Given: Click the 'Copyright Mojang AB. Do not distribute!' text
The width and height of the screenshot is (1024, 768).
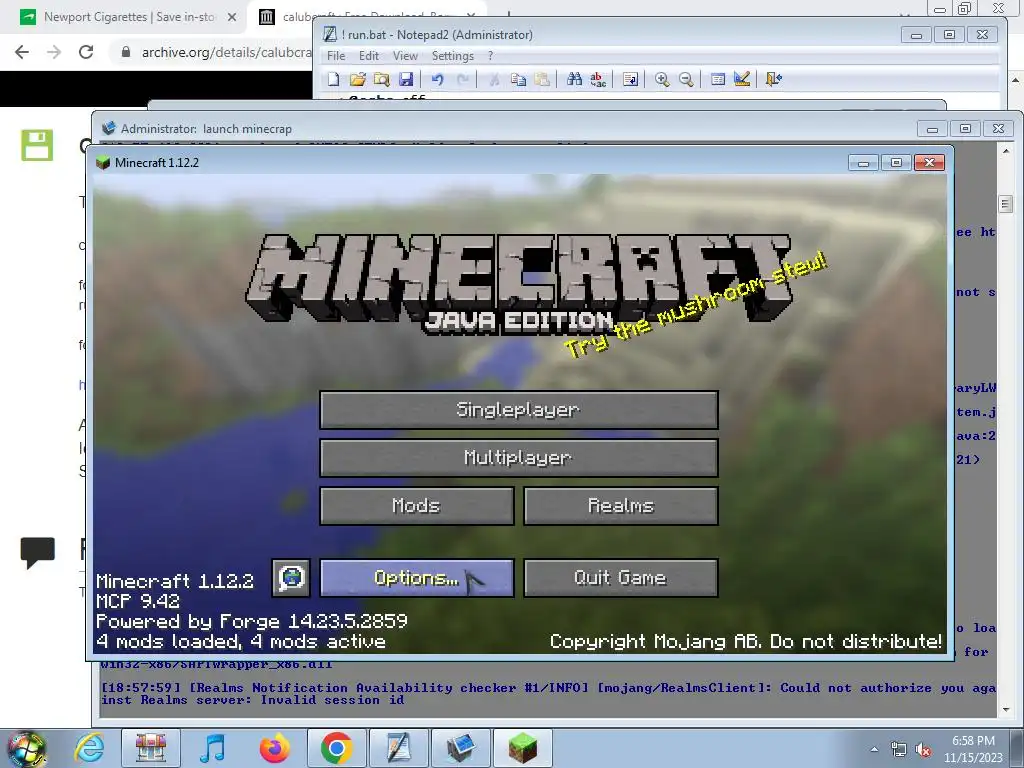Looking at the screenshot, I should tap(745, 641).
